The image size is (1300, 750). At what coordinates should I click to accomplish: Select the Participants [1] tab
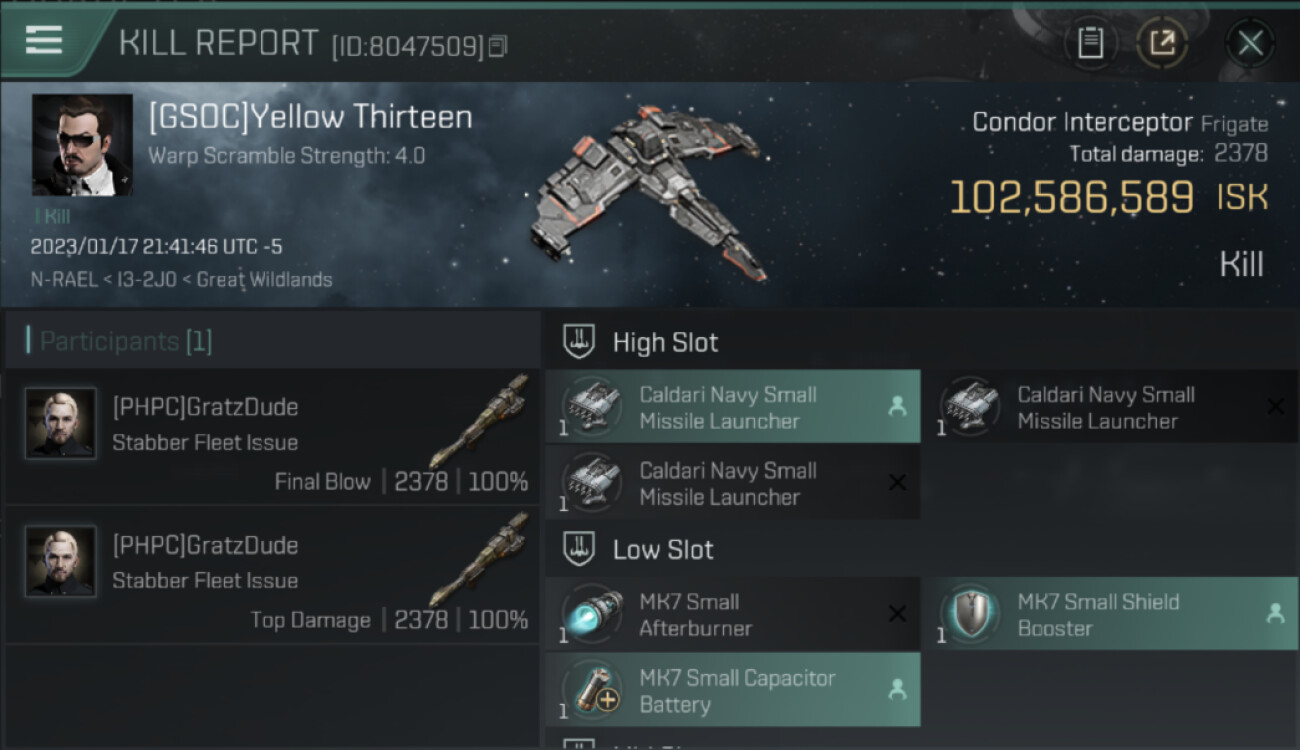(126, 342)
